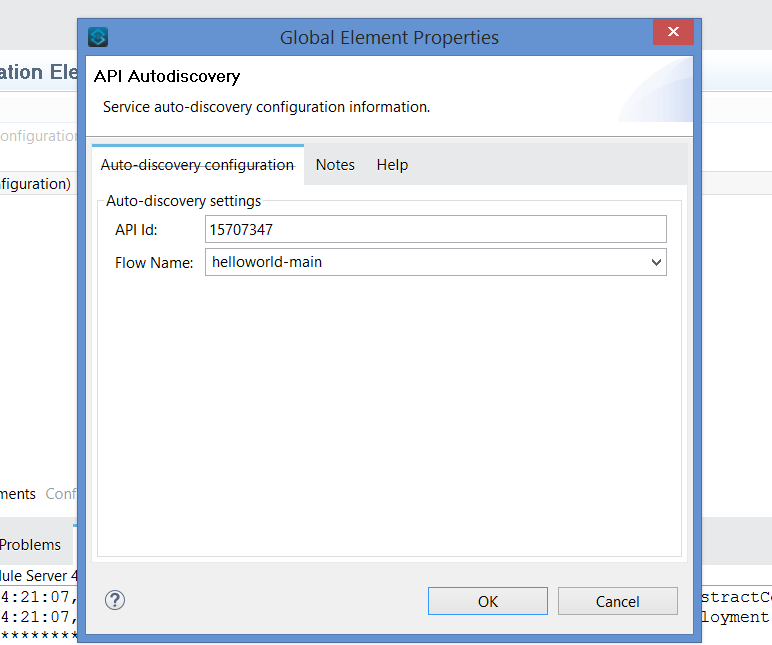
Task: Click the partially hidden Global Elements editor tab
Action: [18, 494]
